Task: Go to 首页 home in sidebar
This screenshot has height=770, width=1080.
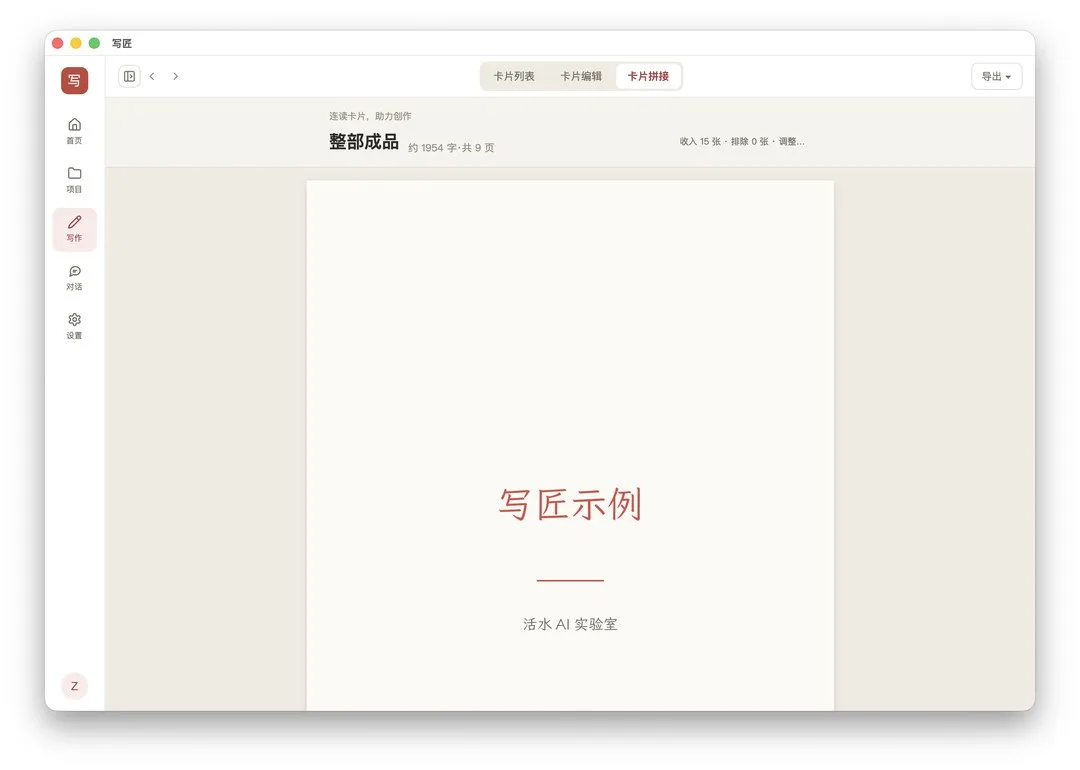Action: pos(74,131)
